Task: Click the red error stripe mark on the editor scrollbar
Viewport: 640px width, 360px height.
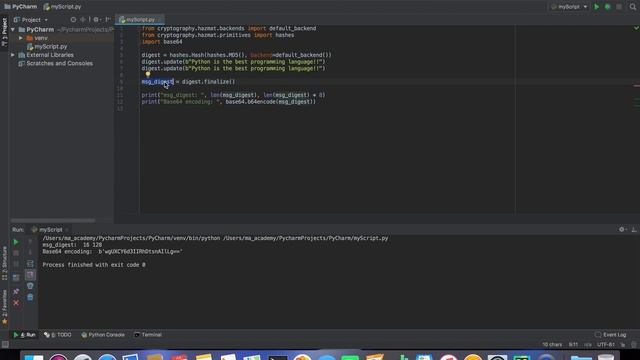Action: (x=636, y=86)
